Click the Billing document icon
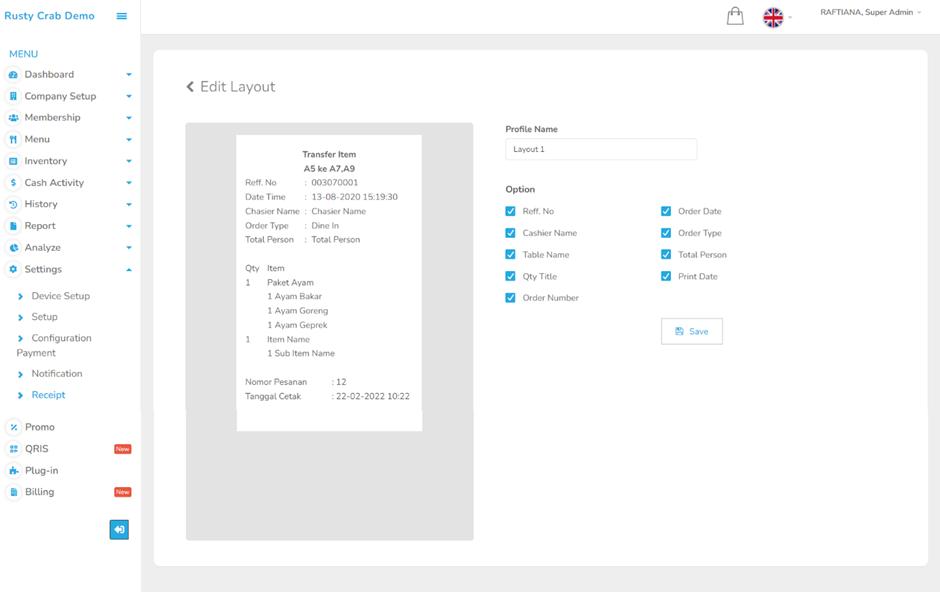940x592 pixels. pos(13,492)
